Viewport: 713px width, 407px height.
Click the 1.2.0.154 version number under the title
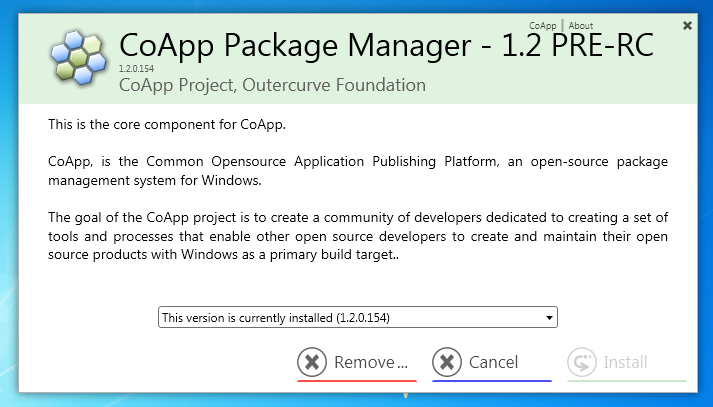(136, 69)
